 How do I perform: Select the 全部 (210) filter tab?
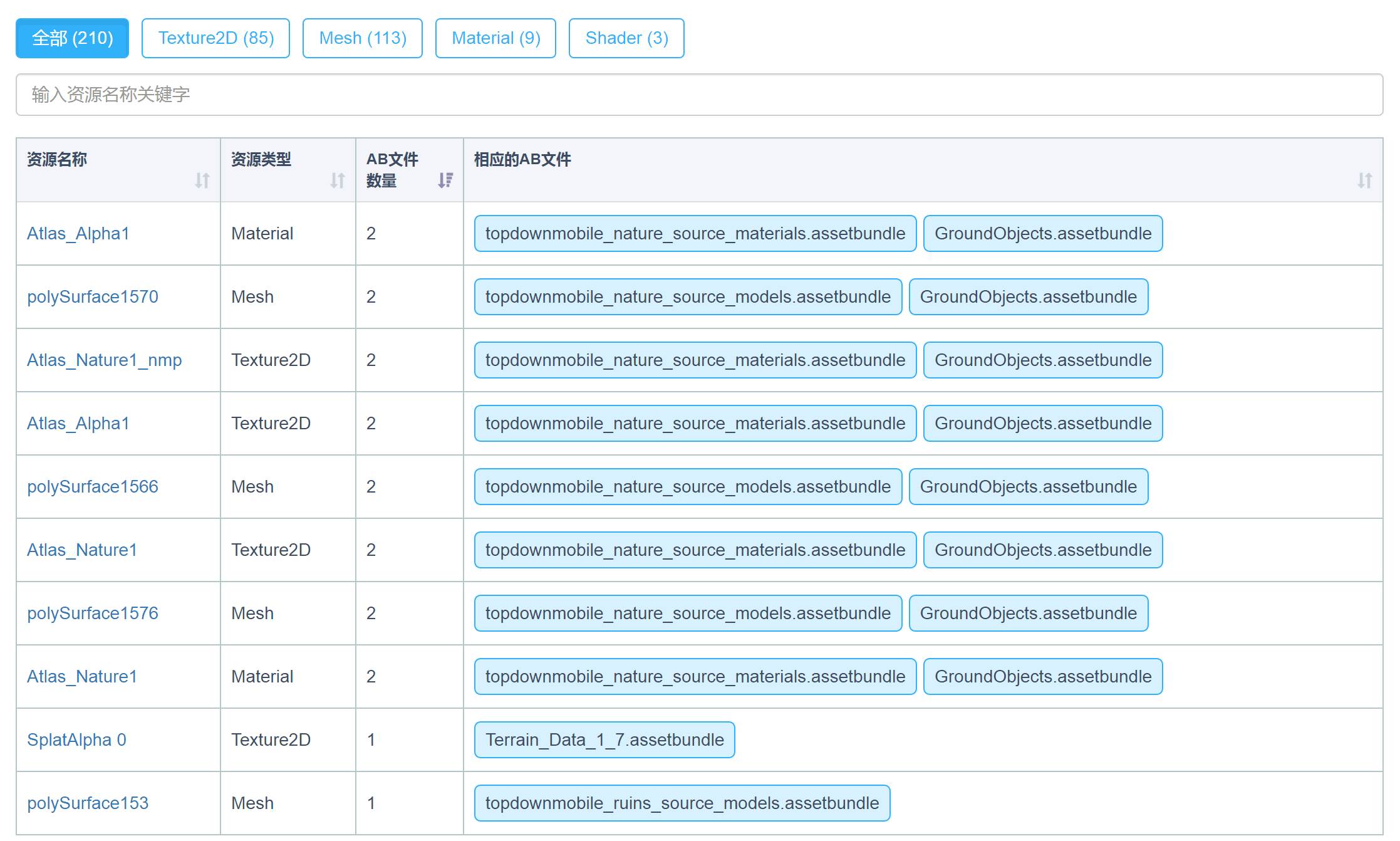[72, 38]
